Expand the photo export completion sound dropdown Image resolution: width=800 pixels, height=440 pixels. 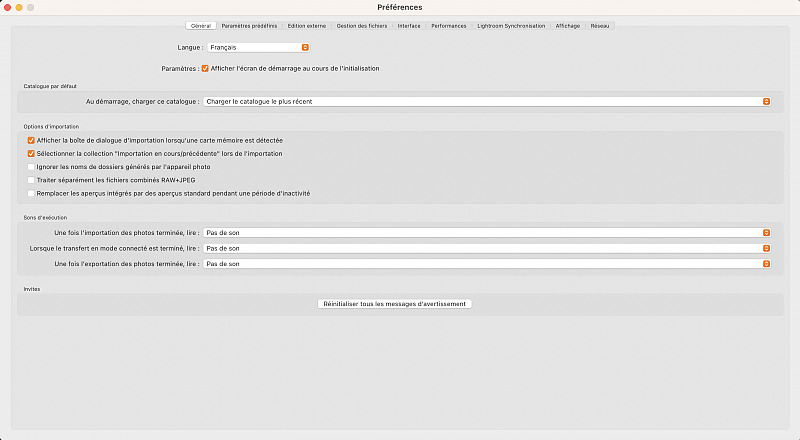[487, 264]
